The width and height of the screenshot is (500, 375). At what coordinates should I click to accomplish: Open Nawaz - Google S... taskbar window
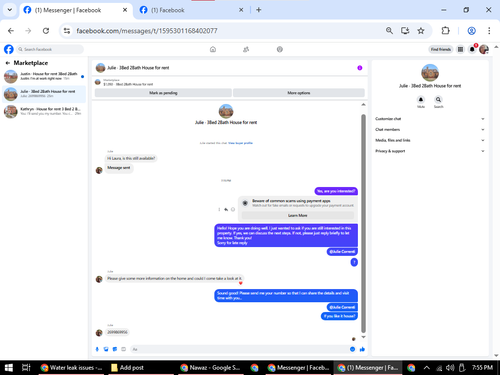pos(210,368)
